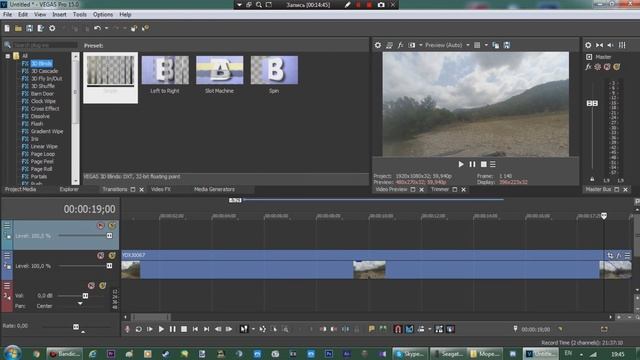Click the search plug-ins input field

44,45
